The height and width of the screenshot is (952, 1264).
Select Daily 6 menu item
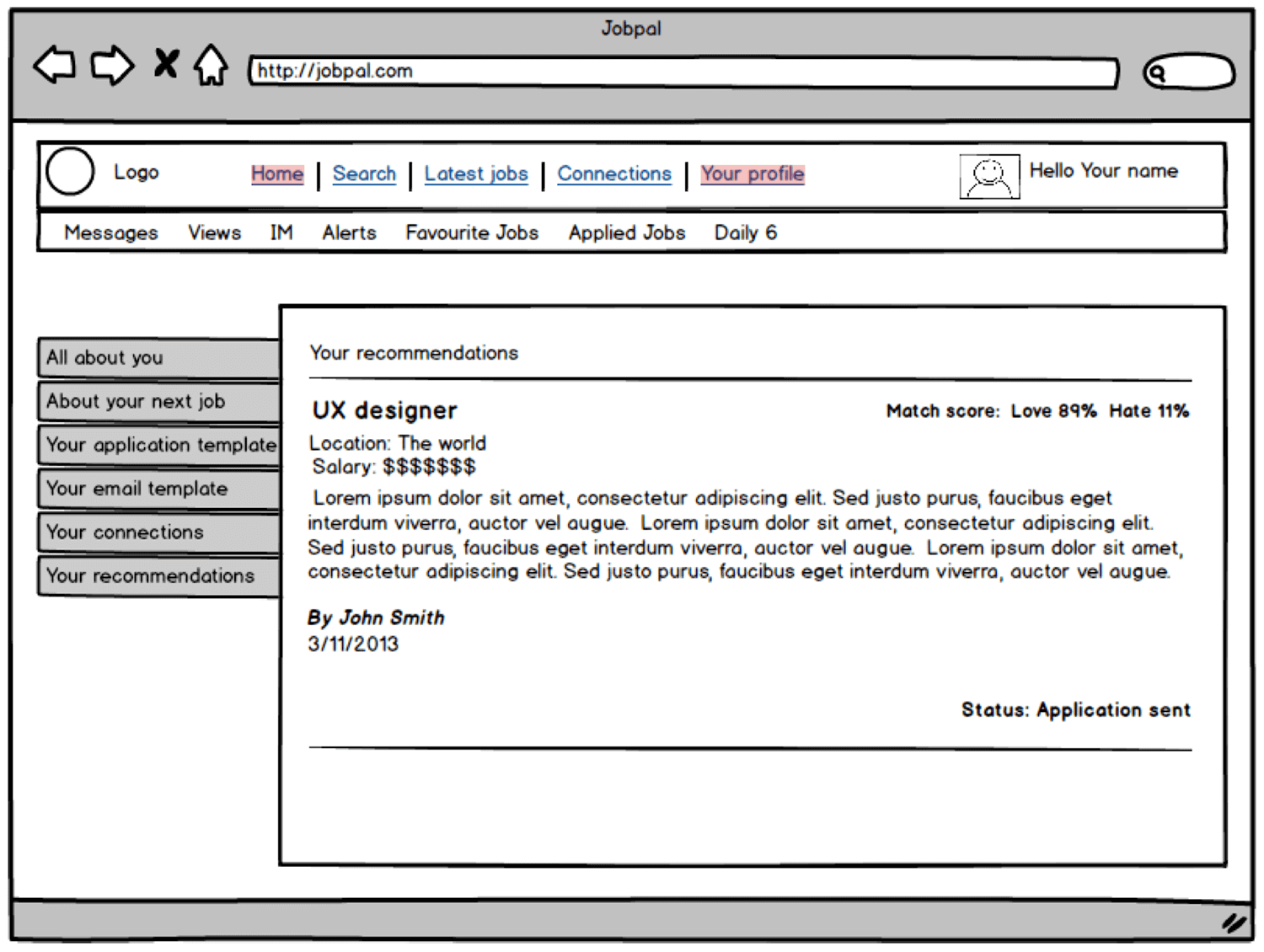pos(746,233)
